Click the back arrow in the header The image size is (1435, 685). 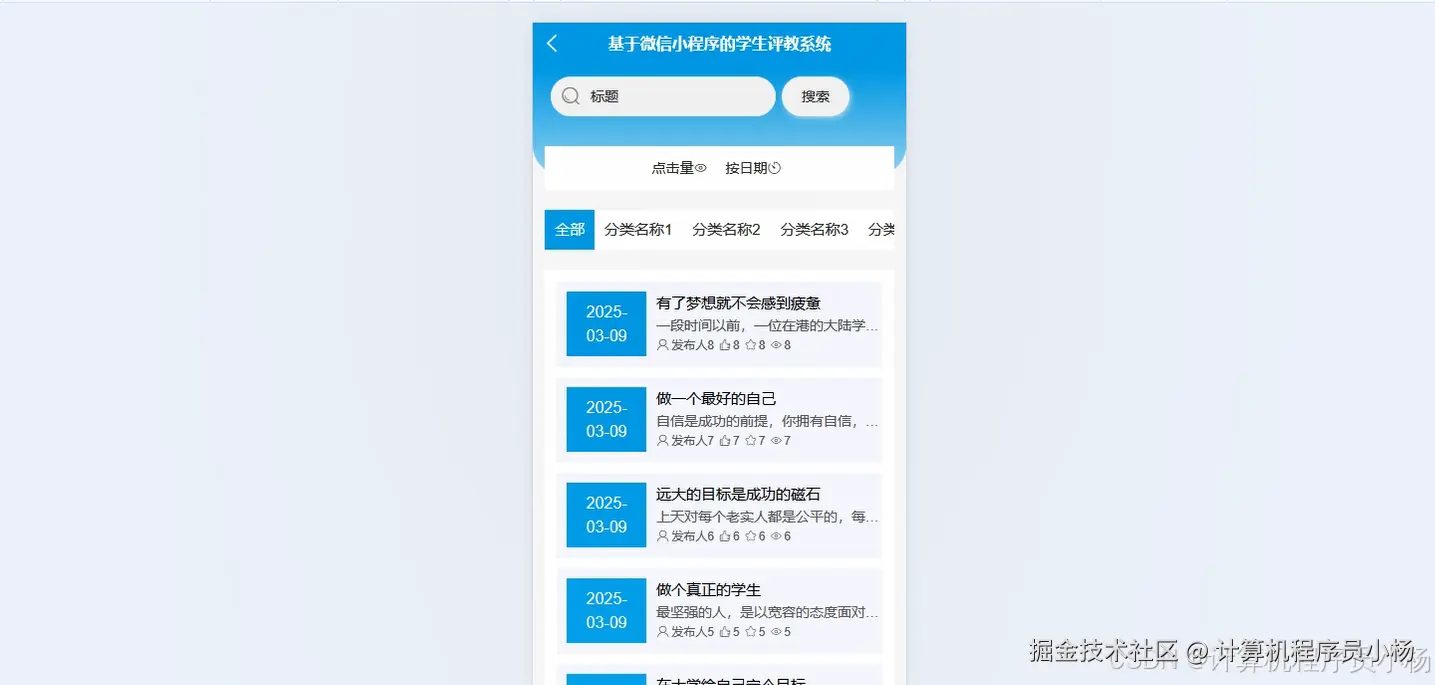(x=551, y=43)
